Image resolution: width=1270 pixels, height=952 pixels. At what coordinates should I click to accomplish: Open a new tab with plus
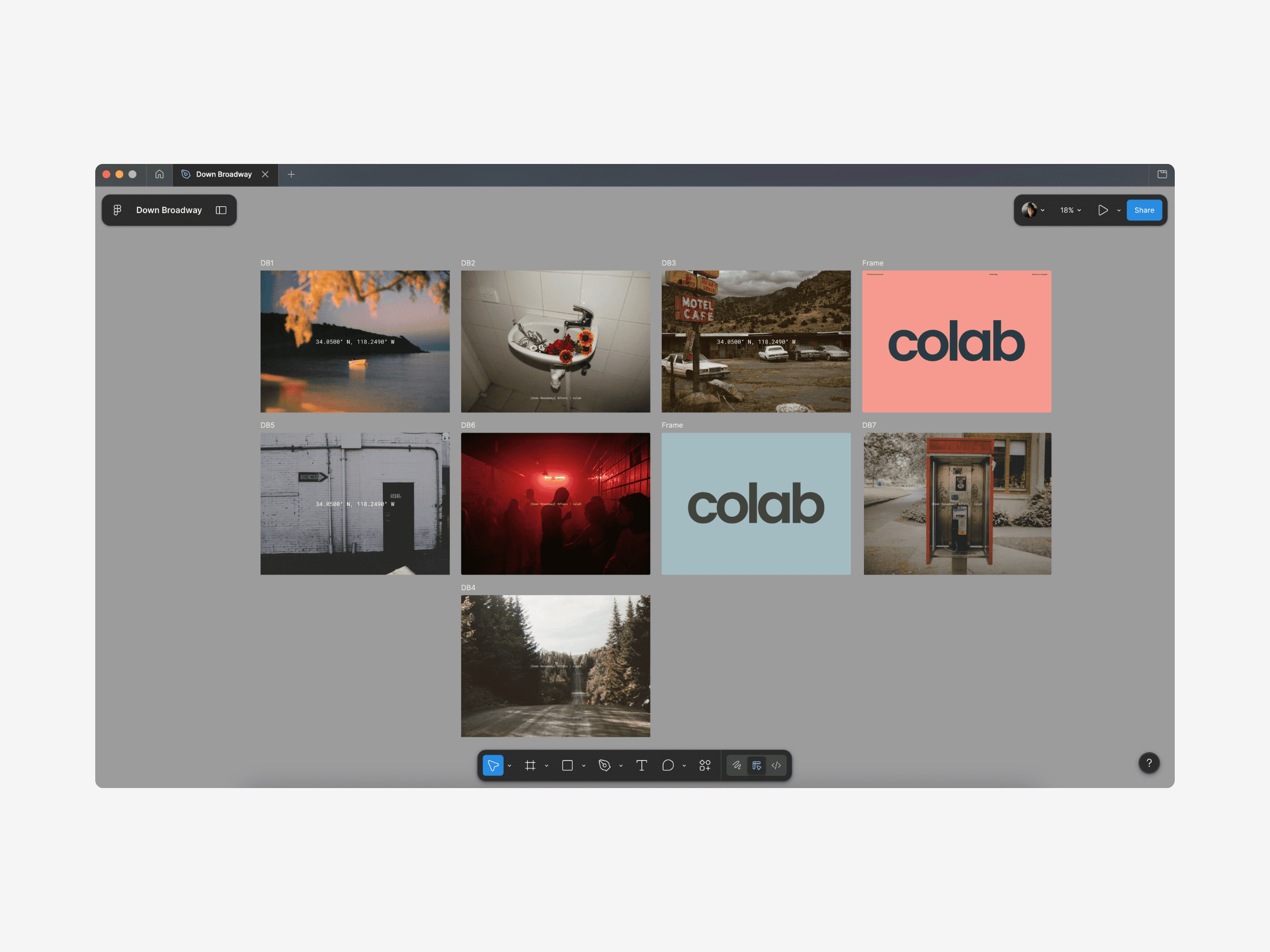point(291,174)
